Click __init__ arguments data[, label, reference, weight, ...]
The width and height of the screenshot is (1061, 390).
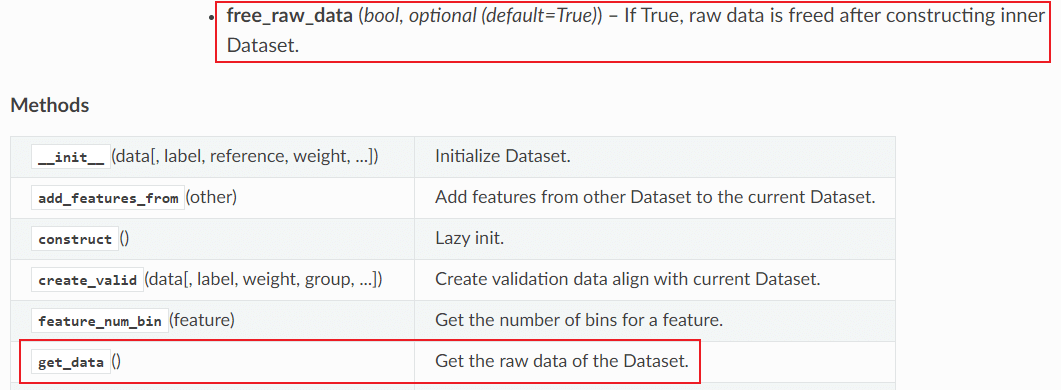(244, 157)
